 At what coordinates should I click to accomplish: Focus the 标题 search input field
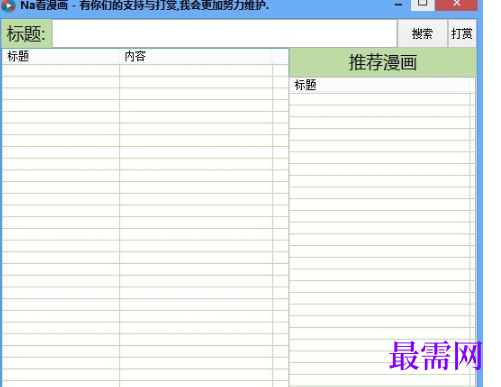(x=225, y=33)
